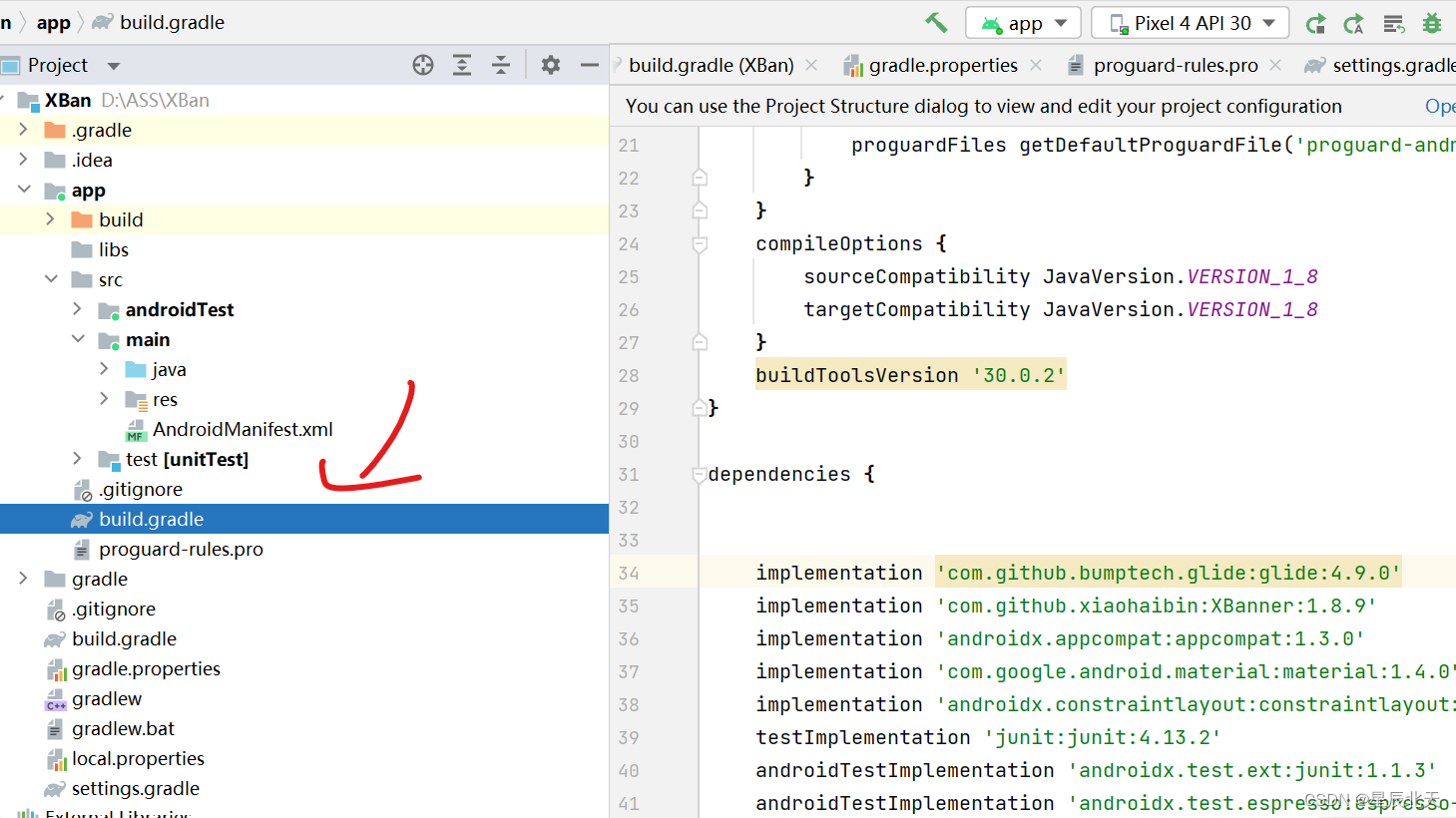The image size is (1456, 818).
Task: Expand the java folder
Action: pos(105,369)
